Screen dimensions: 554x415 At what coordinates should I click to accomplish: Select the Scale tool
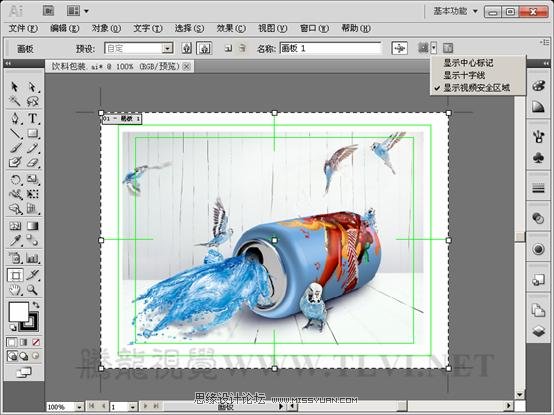click(x=32, y=179)
